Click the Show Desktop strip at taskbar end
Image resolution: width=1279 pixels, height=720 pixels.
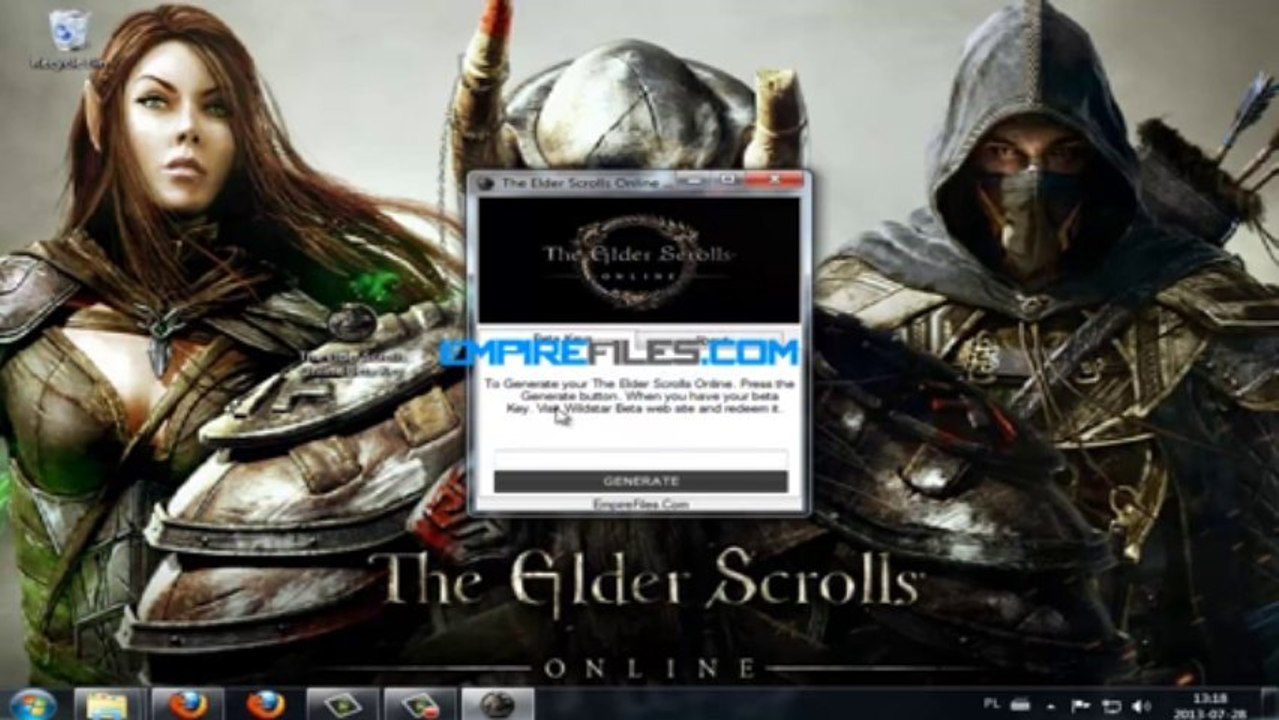(x=1271, y=704)
